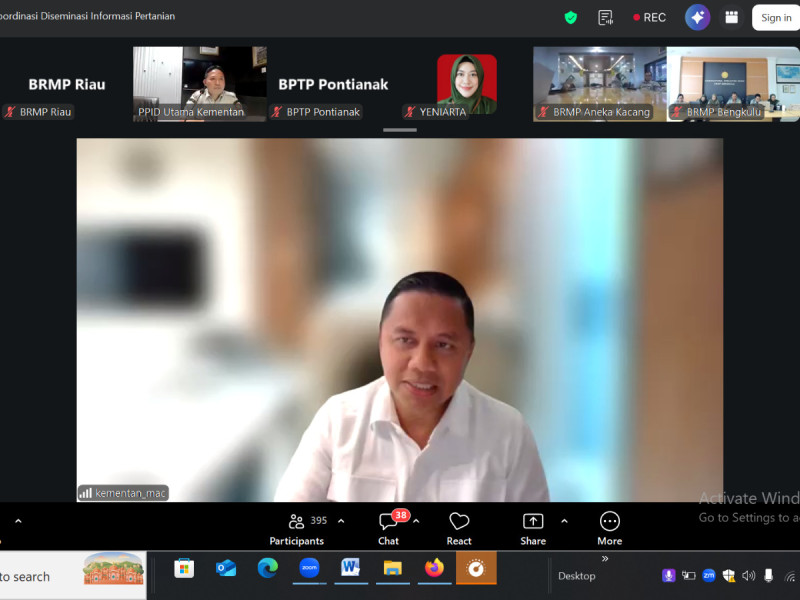800x600 pixels.
Task: Click the gallery strip divider handle
Action: click(399, 130)
